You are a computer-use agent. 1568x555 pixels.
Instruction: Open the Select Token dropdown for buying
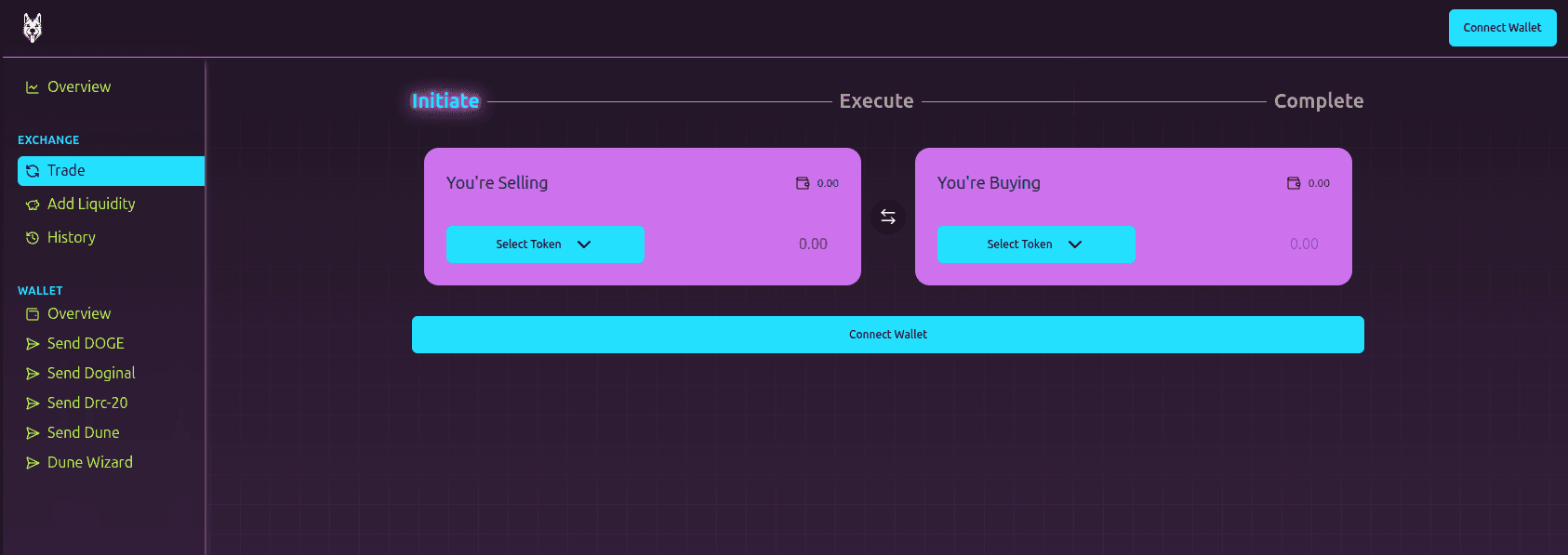coord(1036,244)
